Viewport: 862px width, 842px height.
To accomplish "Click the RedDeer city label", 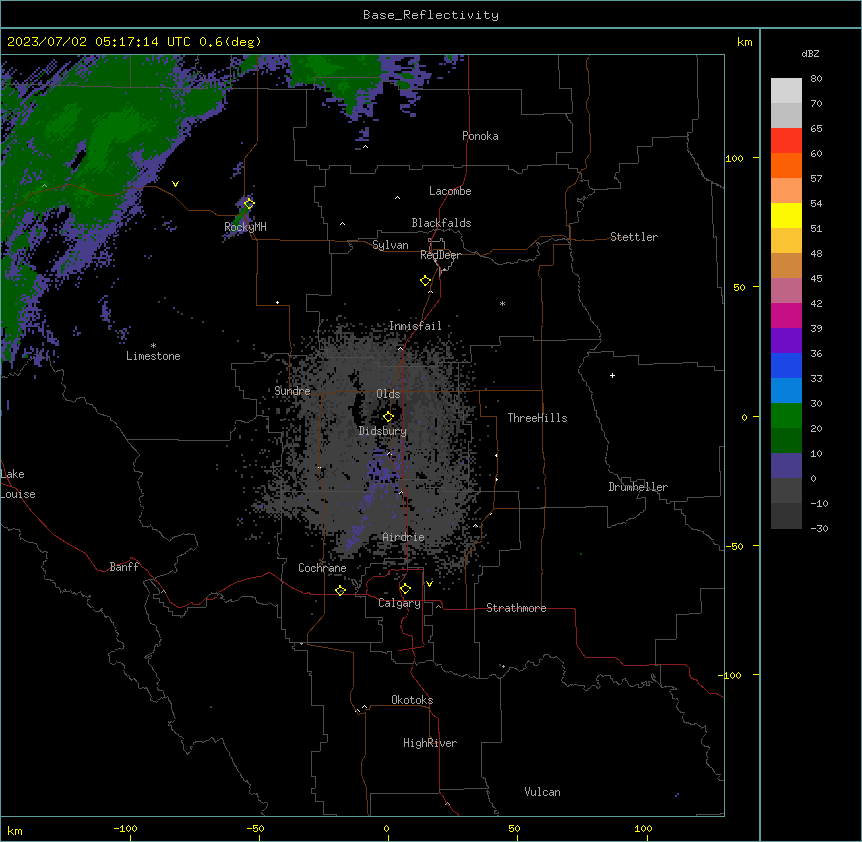I will [440, 255].
